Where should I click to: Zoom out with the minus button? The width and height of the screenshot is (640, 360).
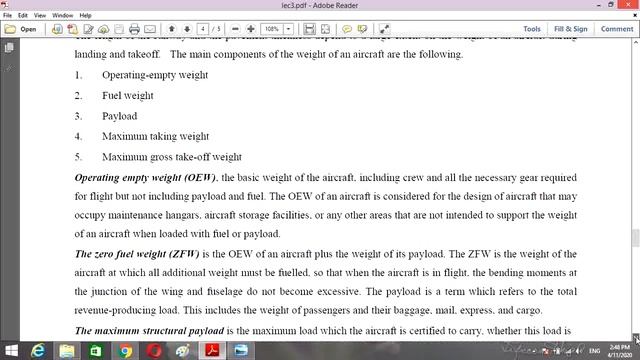click(235, 29)
